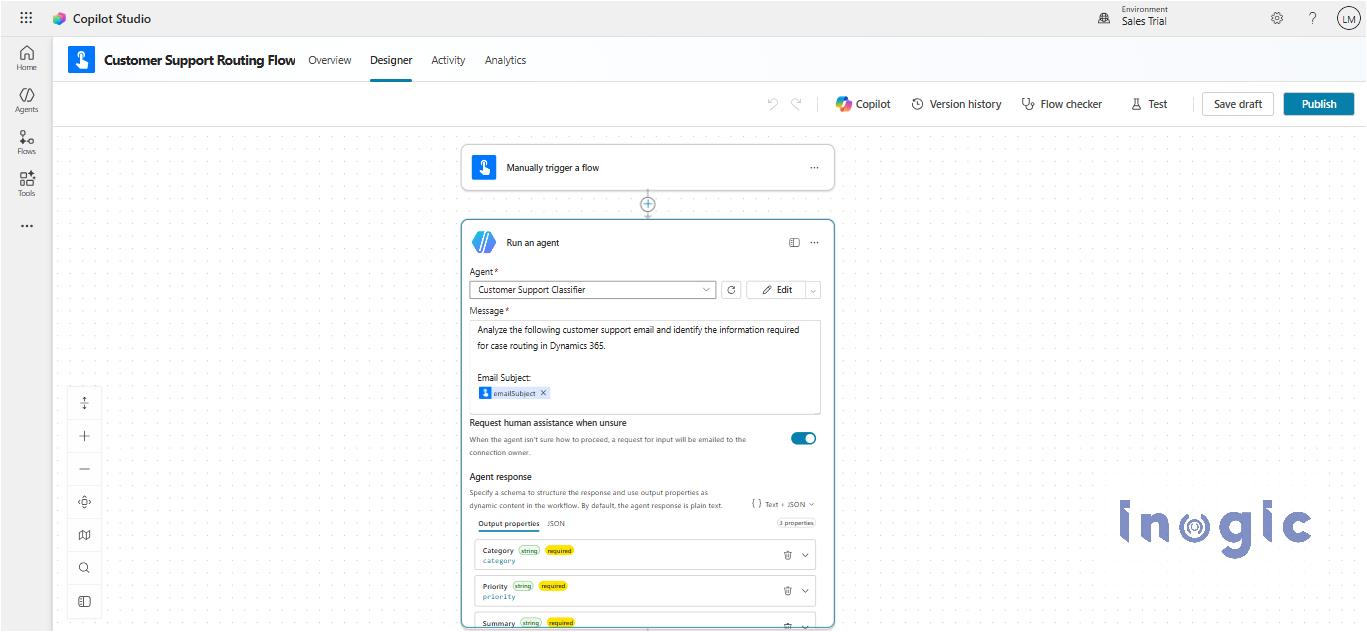Open the Activity tab
1367x632 pixels.
448,60
